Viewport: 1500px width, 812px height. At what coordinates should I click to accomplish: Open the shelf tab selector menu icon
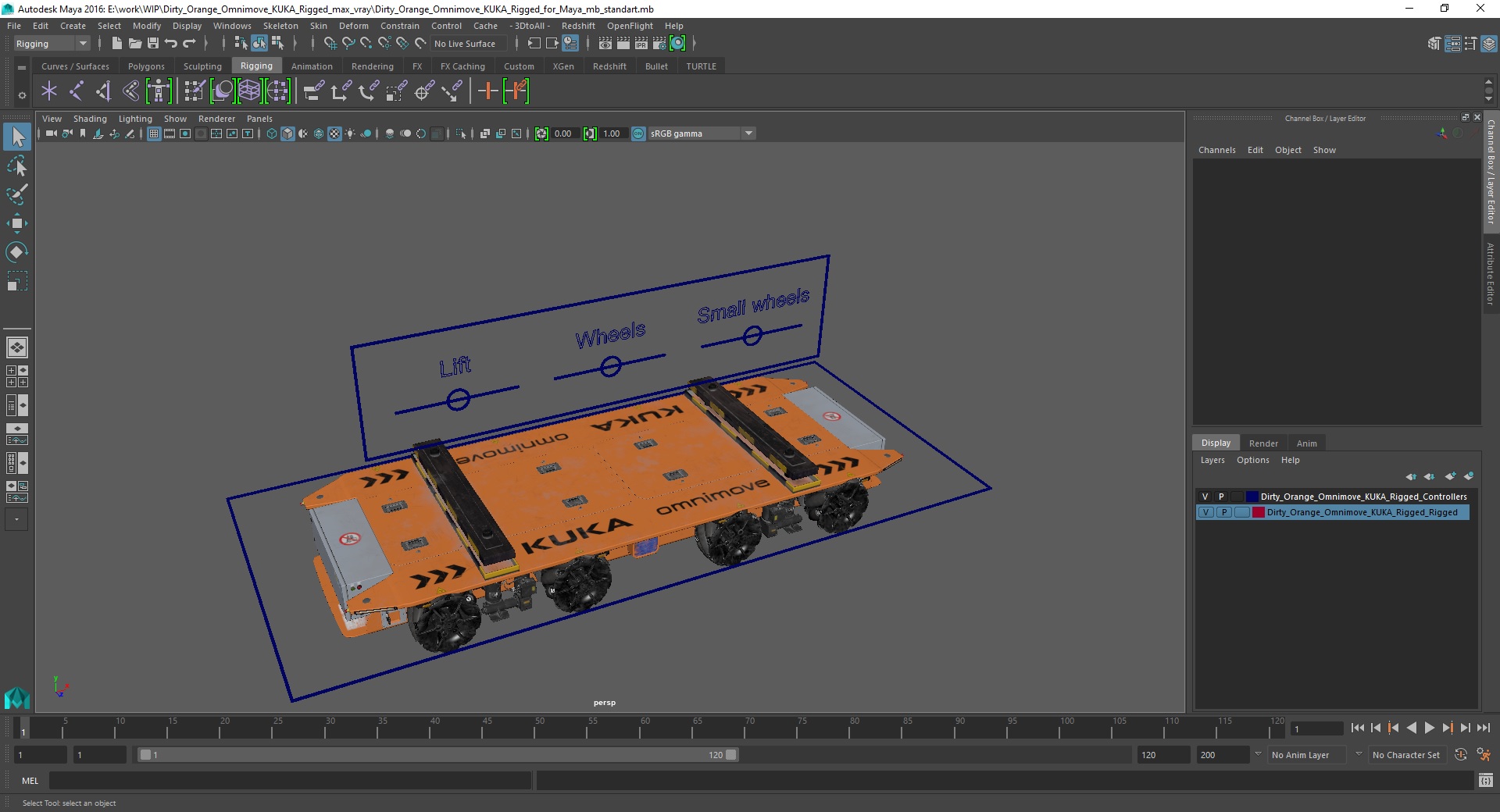coord(22,68)
